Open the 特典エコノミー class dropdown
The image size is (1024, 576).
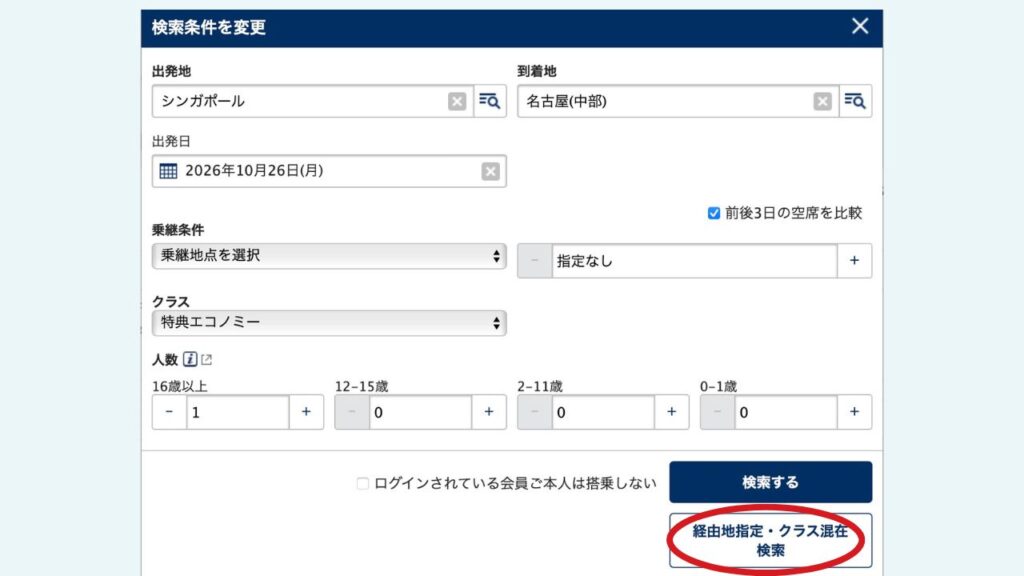[329, 323]
